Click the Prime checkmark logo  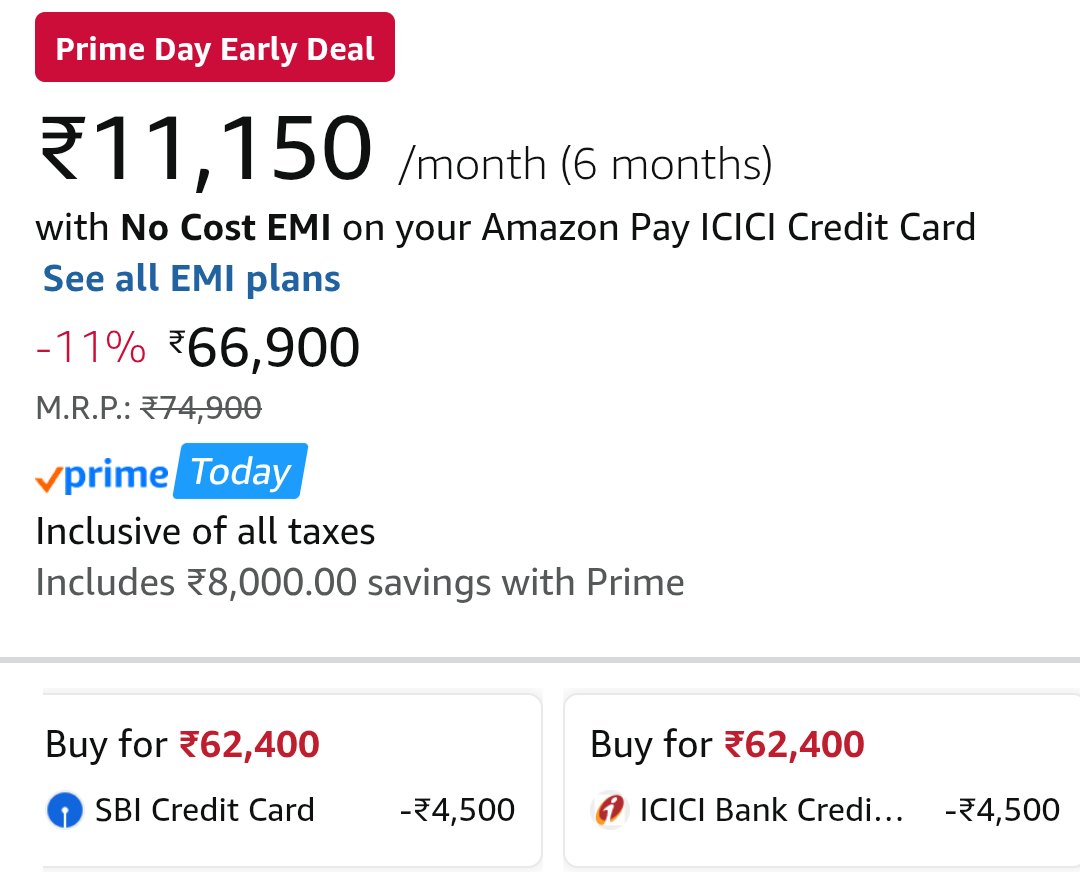[102, 474]
